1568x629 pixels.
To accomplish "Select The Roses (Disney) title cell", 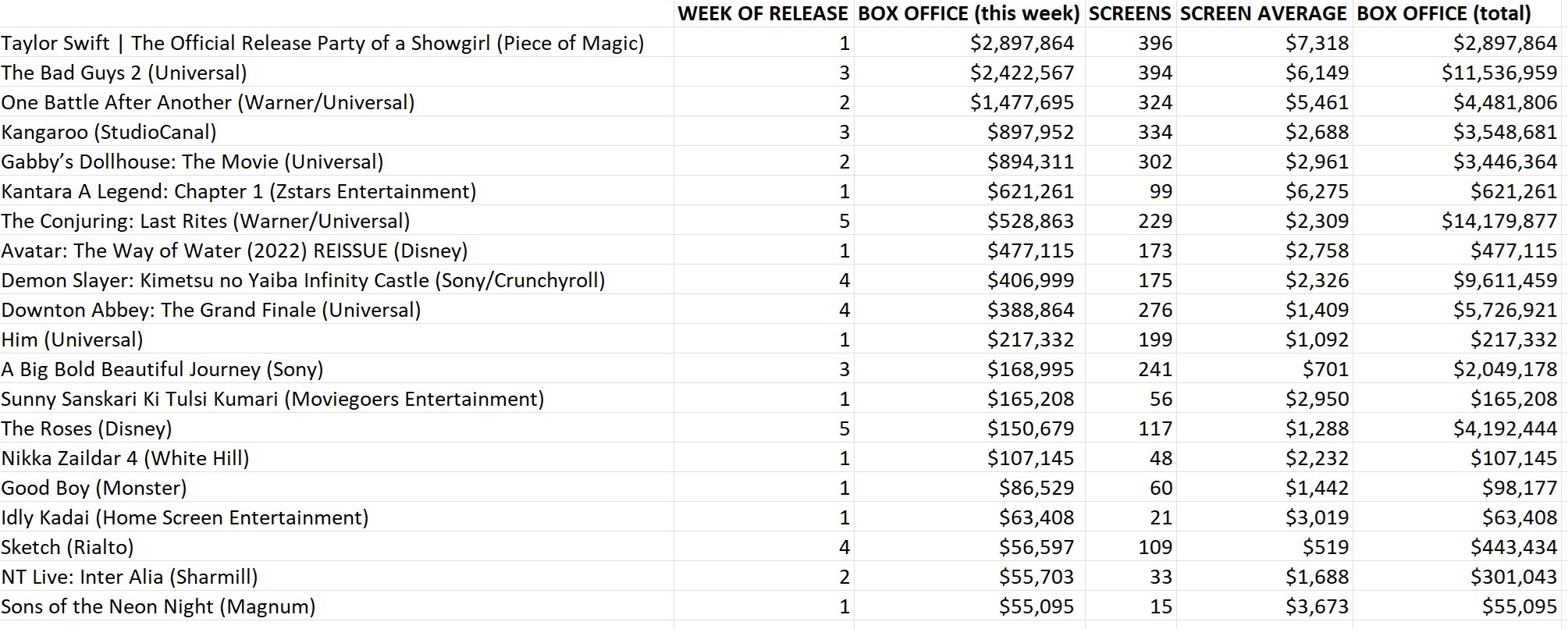I will click(86, 428).
